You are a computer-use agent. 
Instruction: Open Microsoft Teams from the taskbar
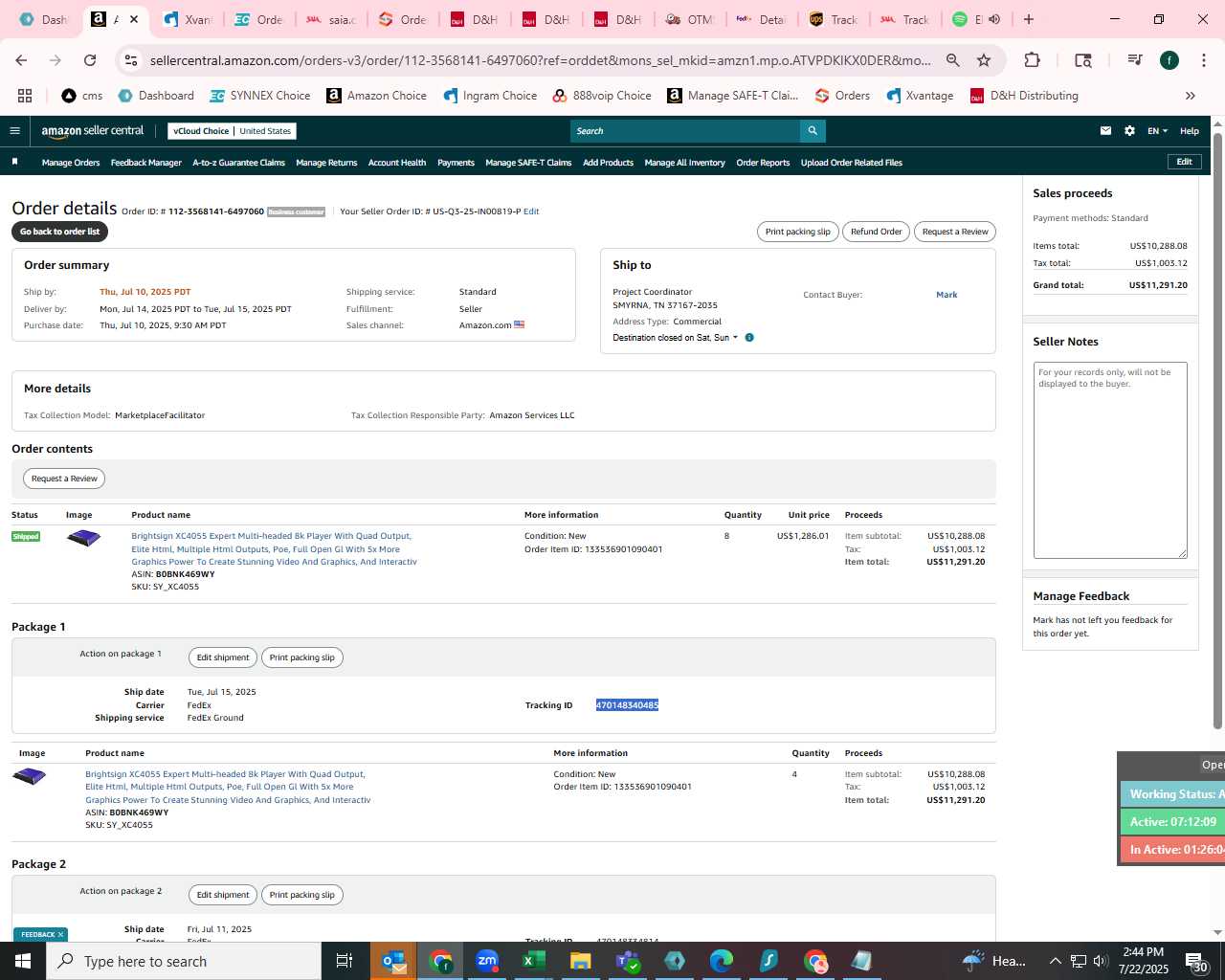pos(627,961)
